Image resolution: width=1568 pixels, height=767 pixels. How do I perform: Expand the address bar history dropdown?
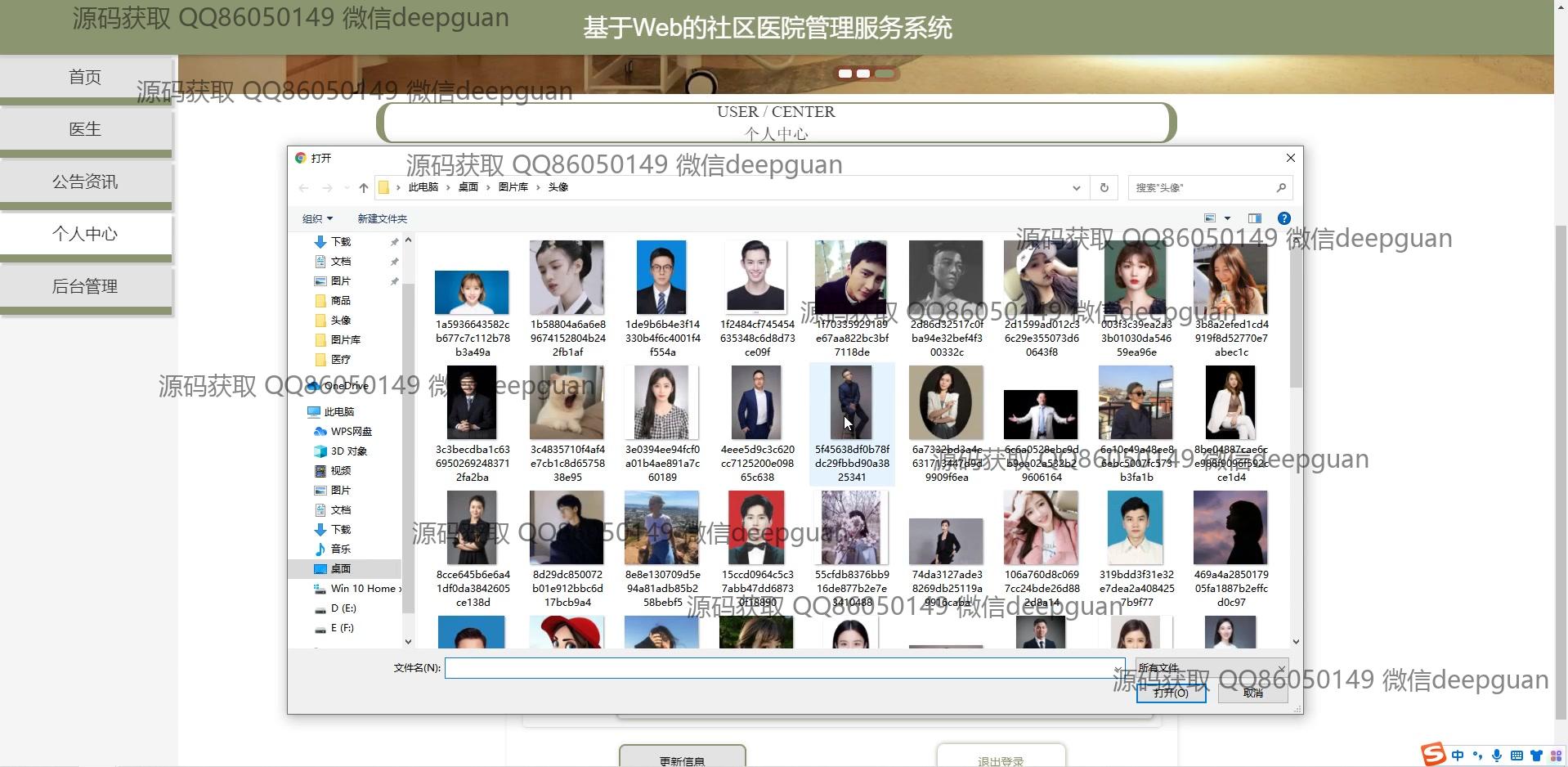coord(1076,187)
